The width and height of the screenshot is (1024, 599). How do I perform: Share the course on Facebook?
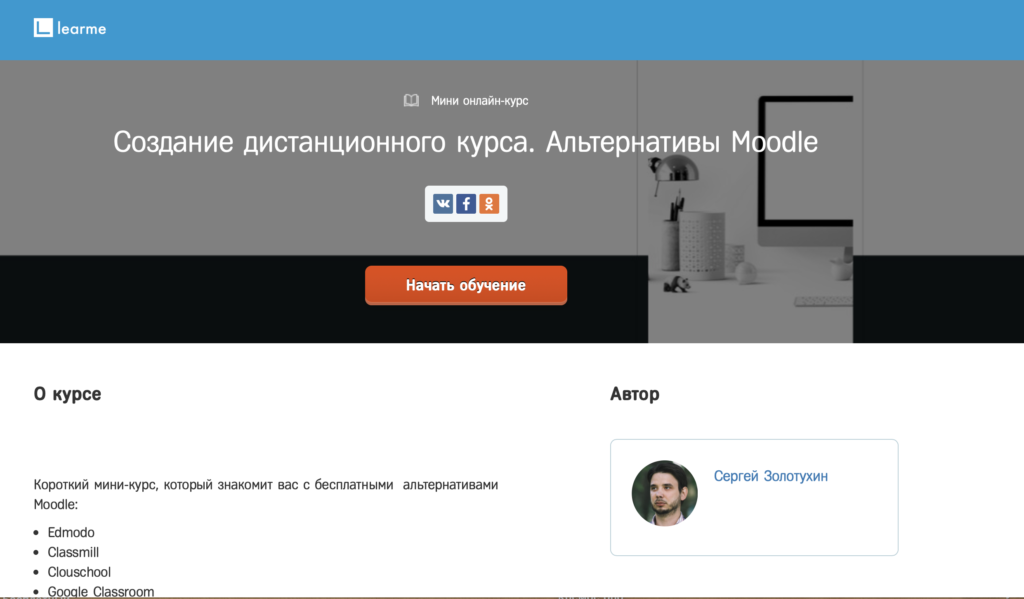tap(466, 204)
